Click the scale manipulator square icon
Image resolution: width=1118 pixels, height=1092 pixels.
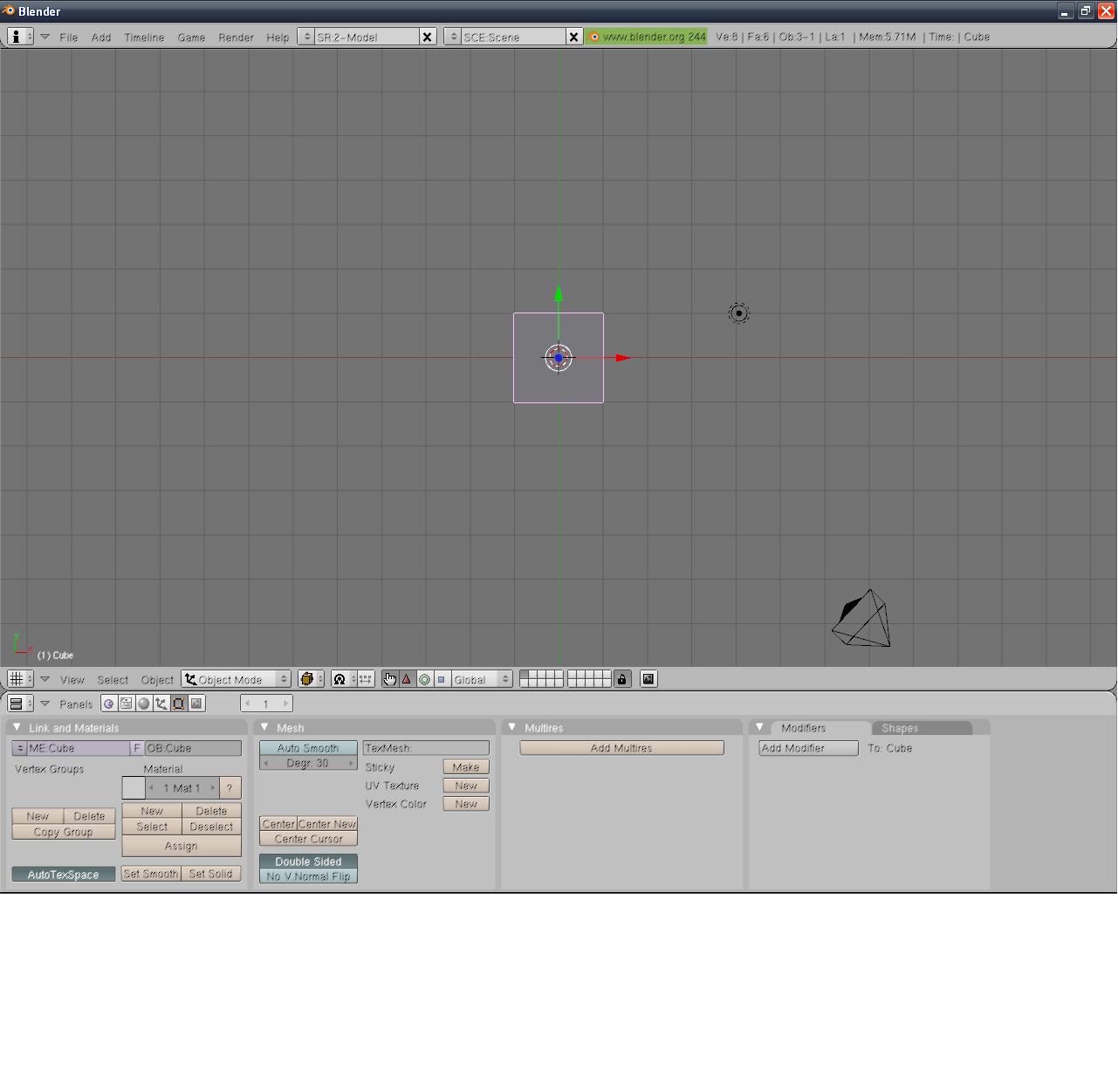(442, 679)
